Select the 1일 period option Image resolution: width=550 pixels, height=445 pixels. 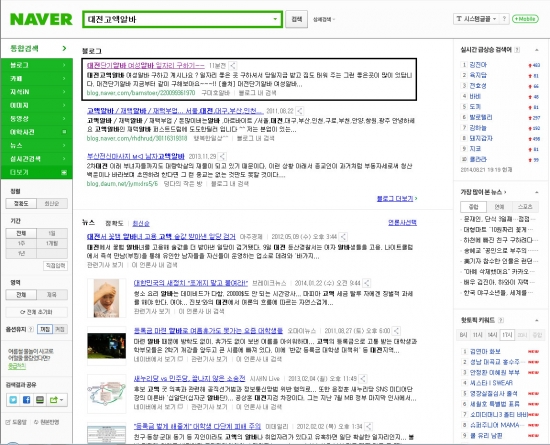click(52, 233)
